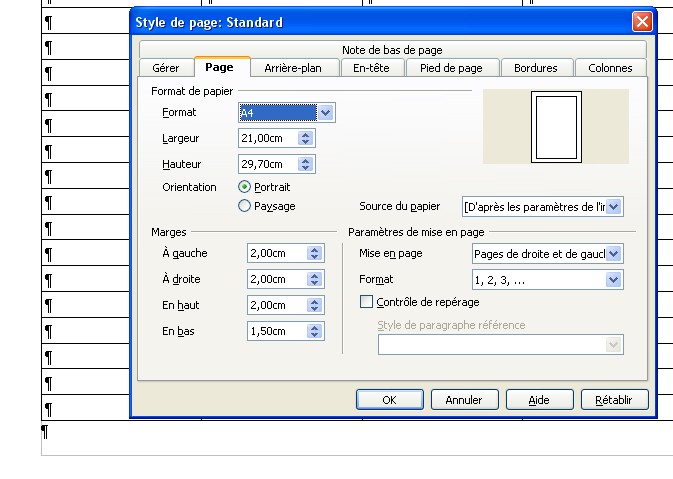
Task: Open the Note de bas de page tab
Action: point(392,50)
